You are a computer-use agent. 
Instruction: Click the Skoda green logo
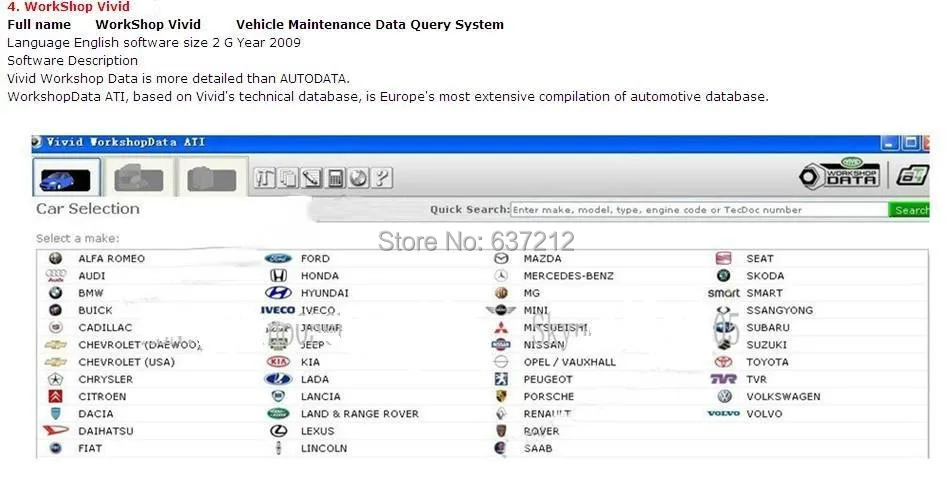724,276
